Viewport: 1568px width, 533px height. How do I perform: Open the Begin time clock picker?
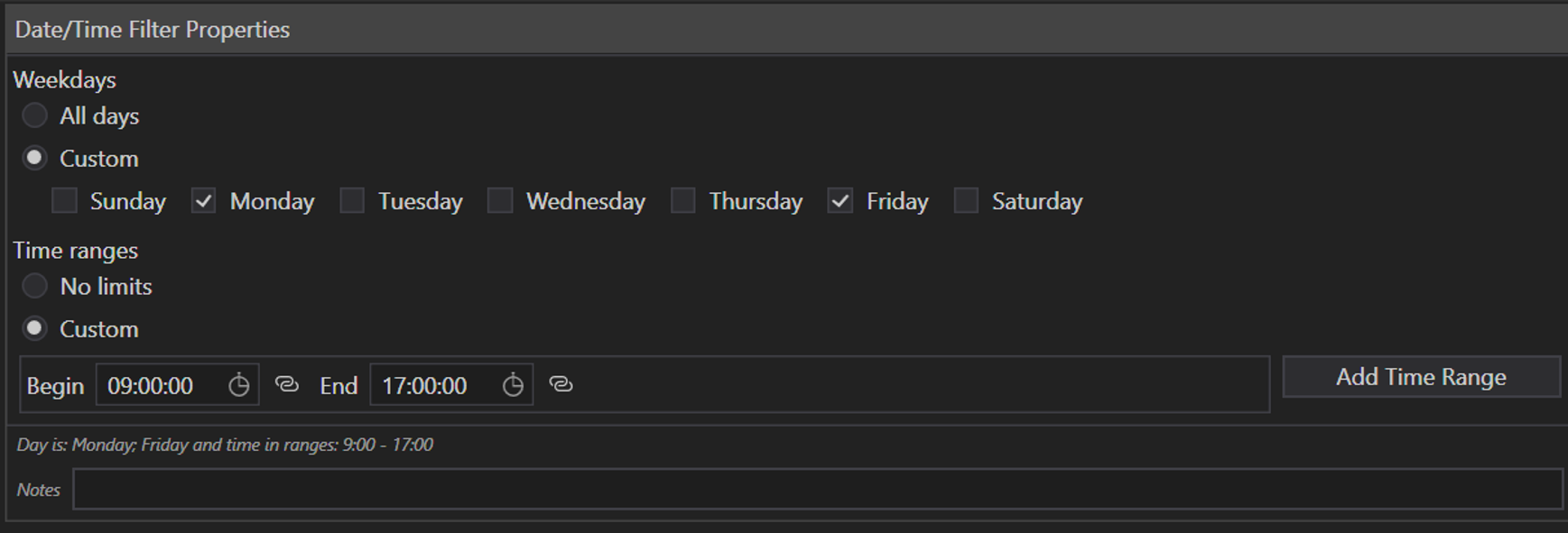coord(238,385)
